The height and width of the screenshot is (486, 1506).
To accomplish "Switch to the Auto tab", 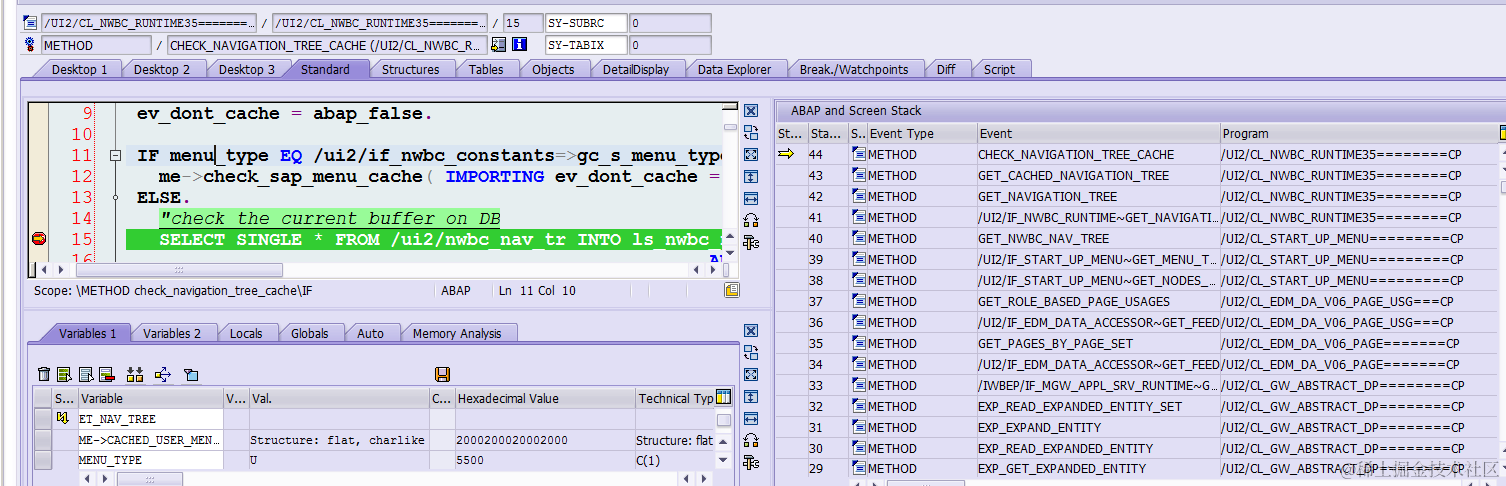I will (370, 333).
